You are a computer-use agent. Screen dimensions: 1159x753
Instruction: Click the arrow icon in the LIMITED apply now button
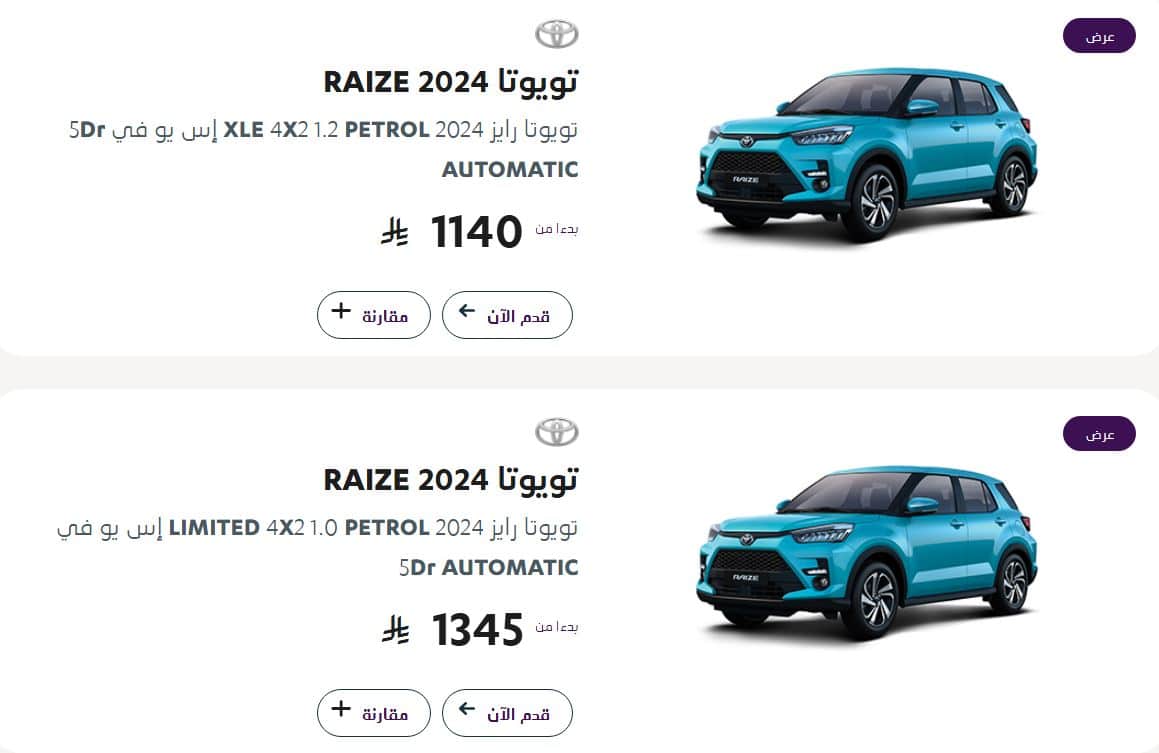tap(466, 709)
